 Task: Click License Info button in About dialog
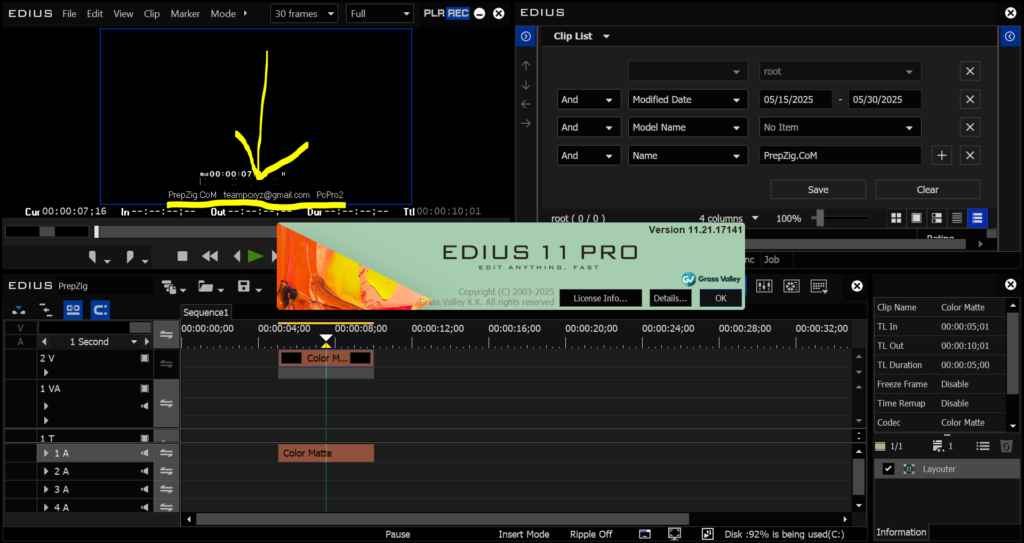click(600, 298)
